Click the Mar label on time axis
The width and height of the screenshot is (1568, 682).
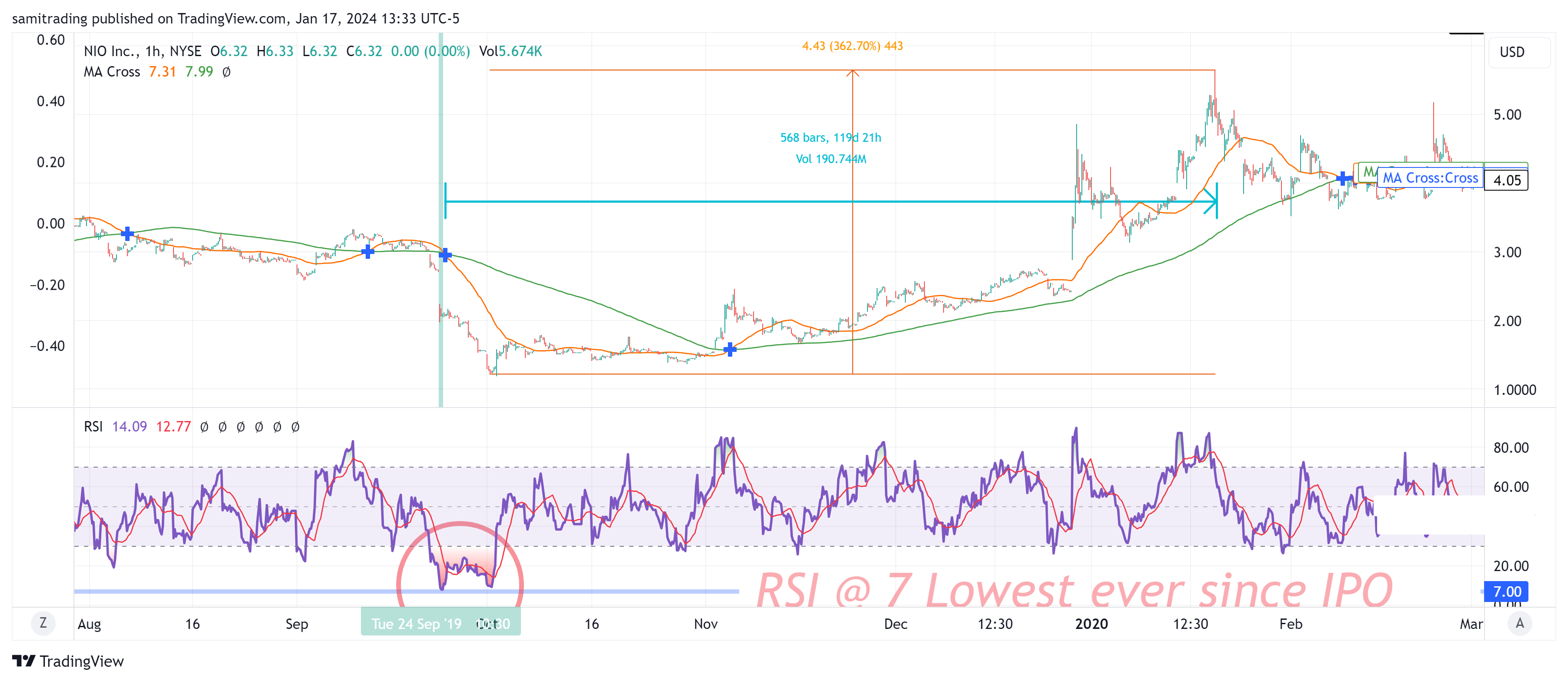(1471, 624)
